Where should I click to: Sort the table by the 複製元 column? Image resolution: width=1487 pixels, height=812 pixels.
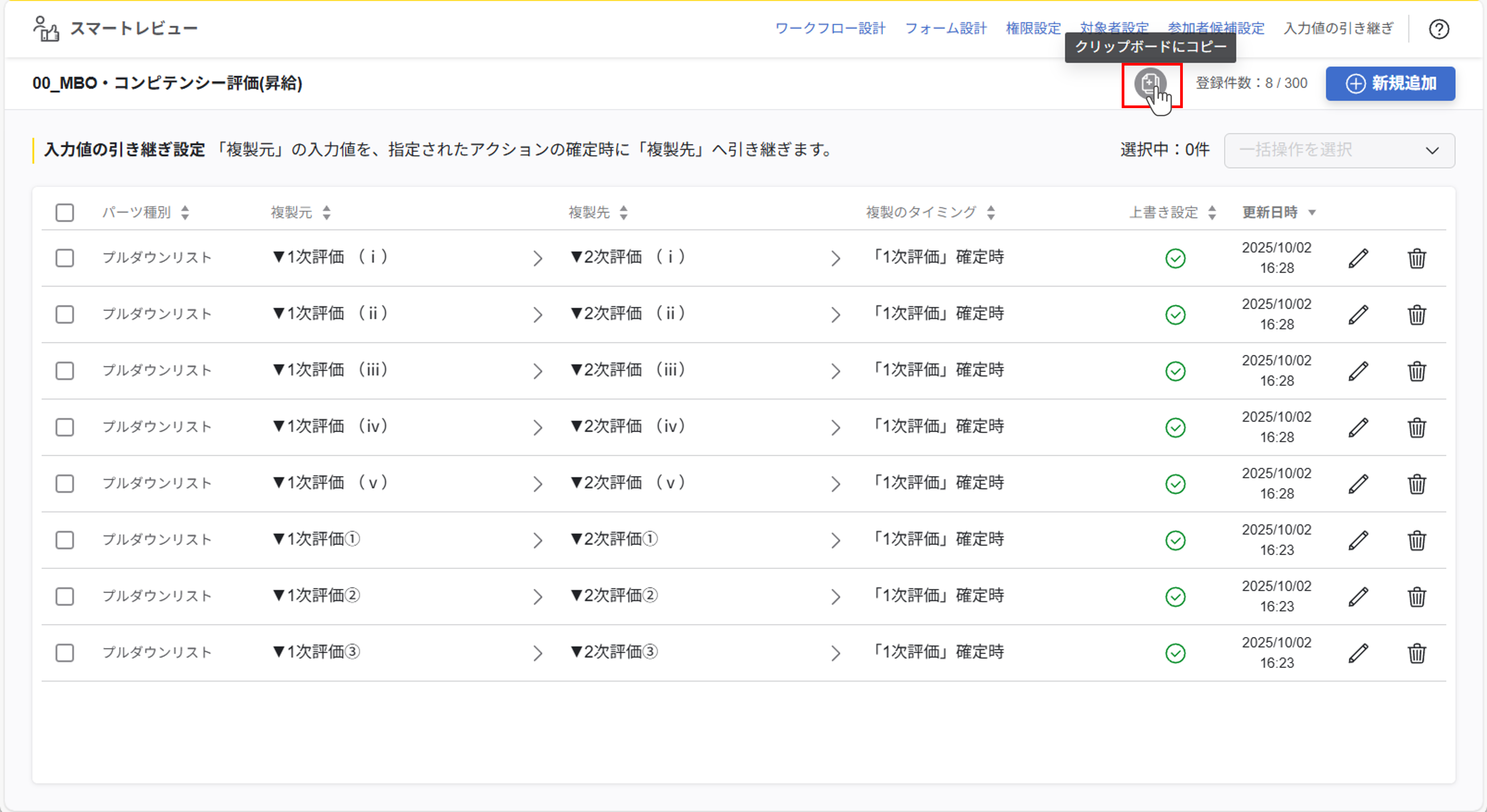tap(327, 213)
